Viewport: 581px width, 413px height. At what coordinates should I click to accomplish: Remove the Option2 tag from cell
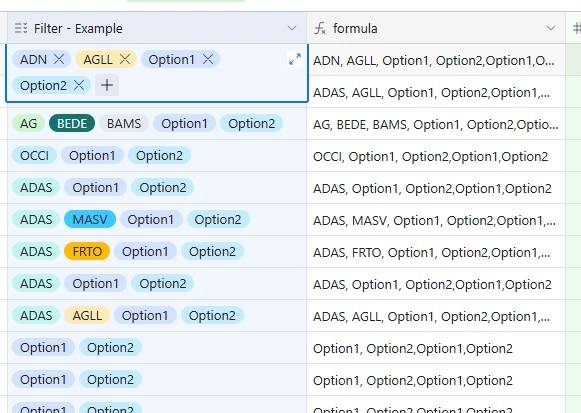79,85
